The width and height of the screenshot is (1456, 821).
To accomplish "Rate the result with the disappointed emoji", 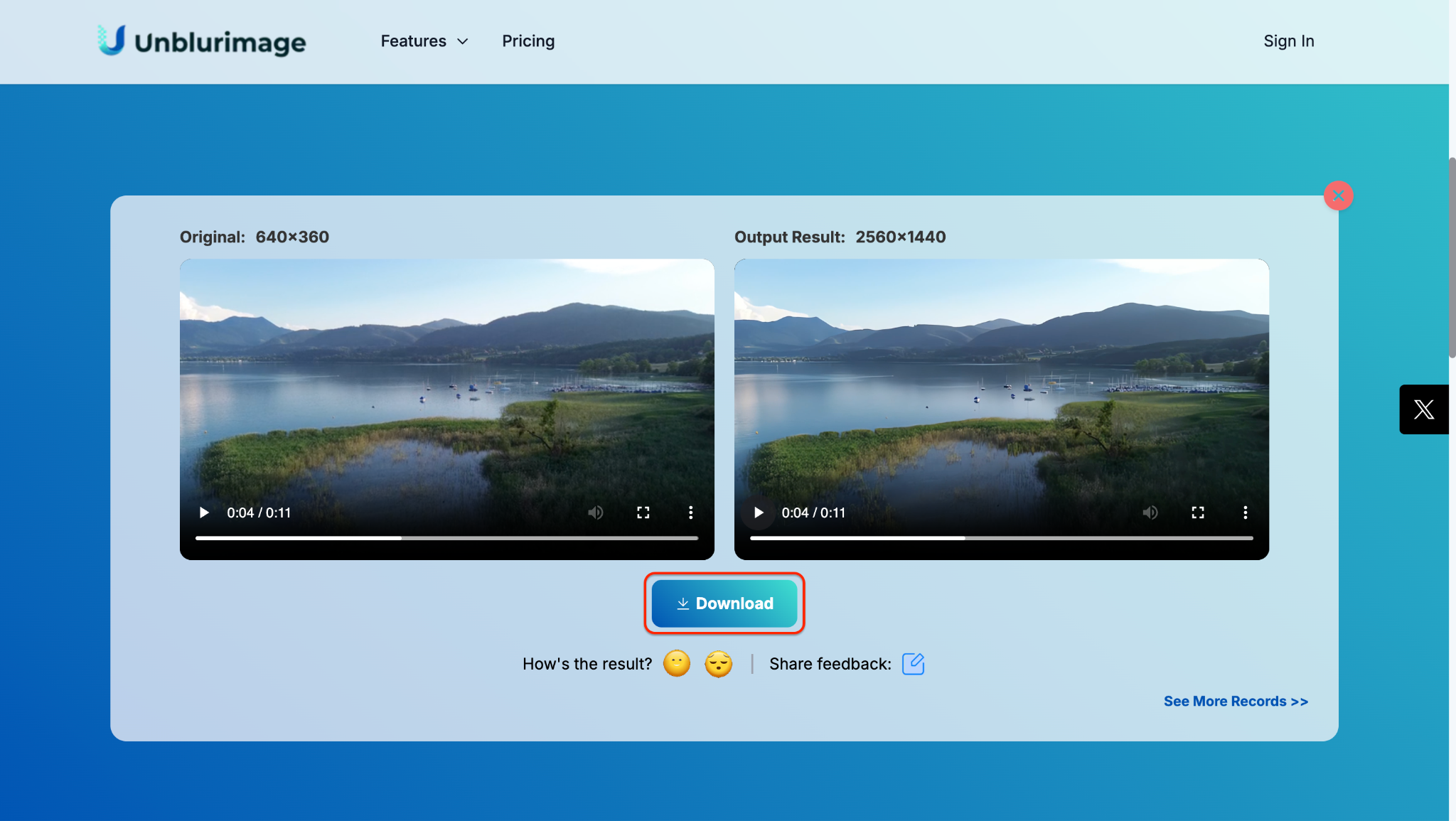I will pos(718,664).
